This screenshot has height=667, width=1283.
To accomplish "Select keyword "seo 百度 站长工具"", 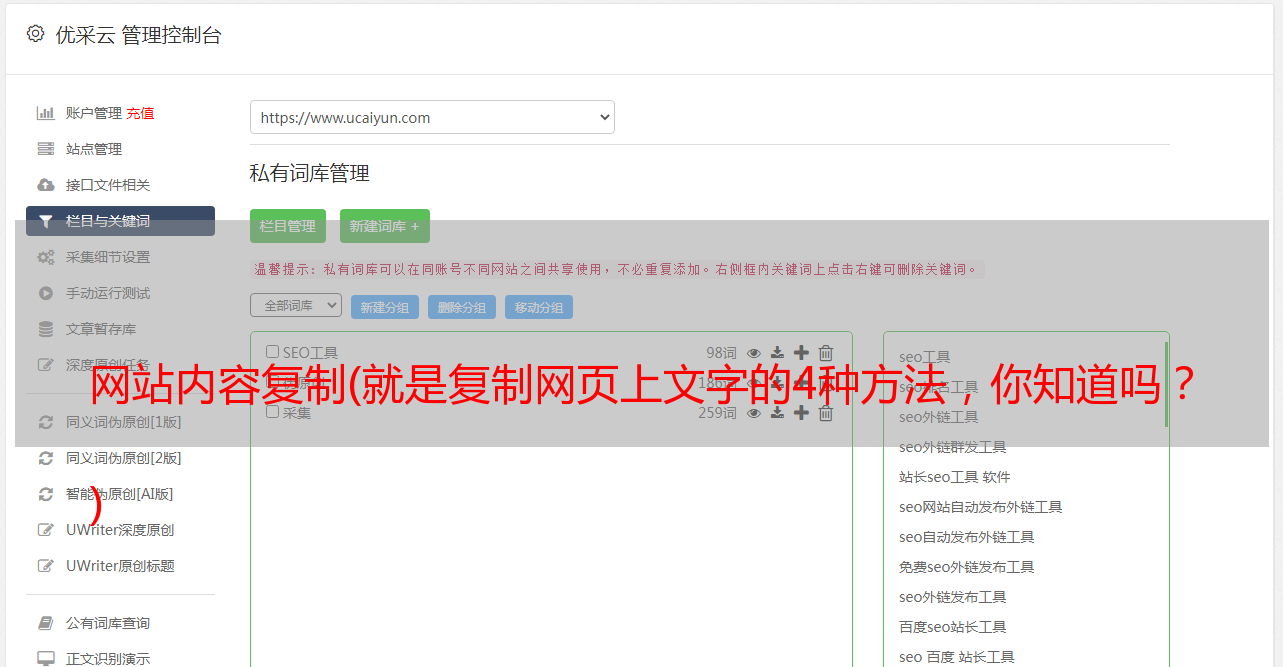I will (957, 657).
